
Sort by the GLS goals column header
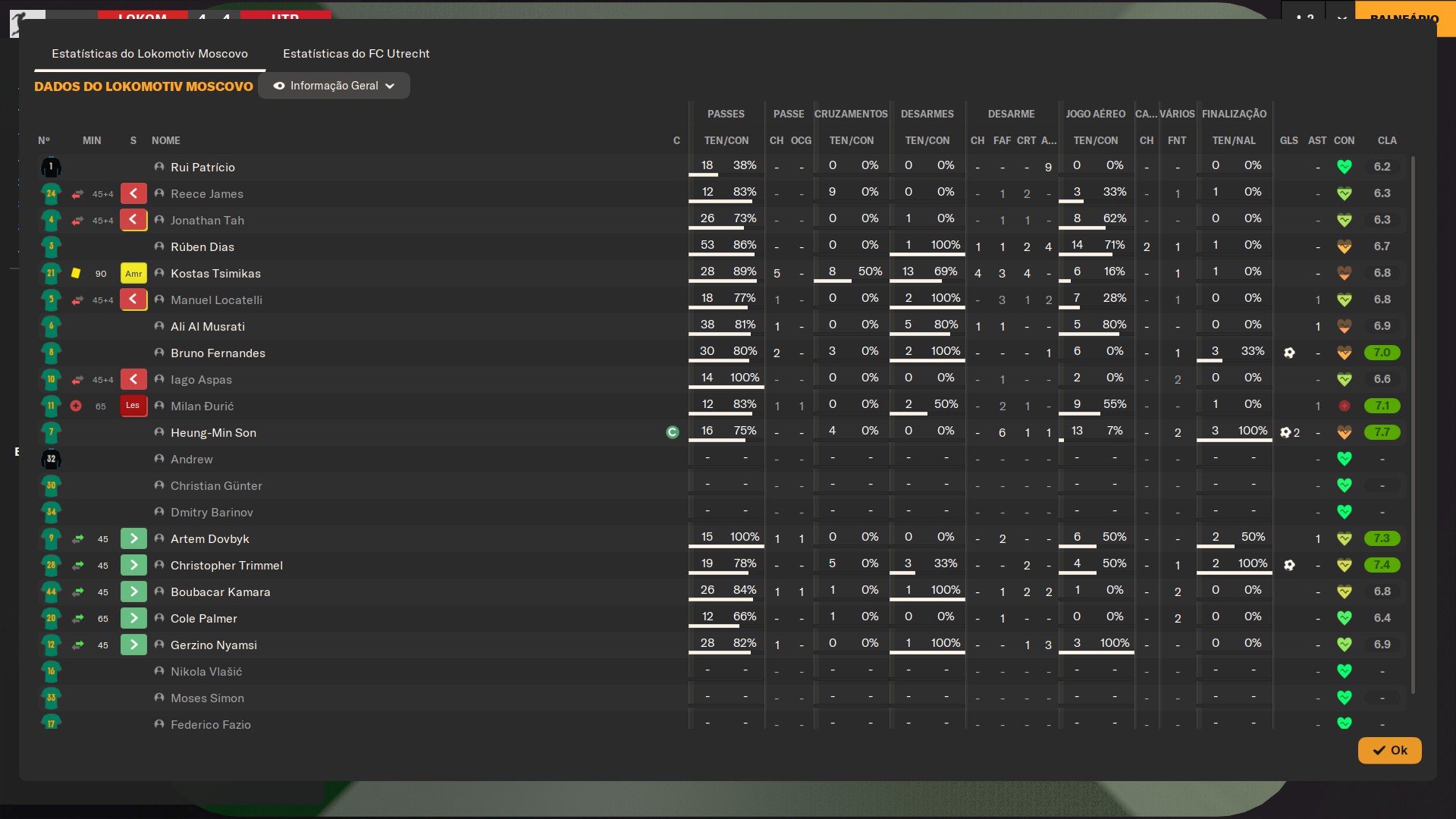[x=1289, y=140]
